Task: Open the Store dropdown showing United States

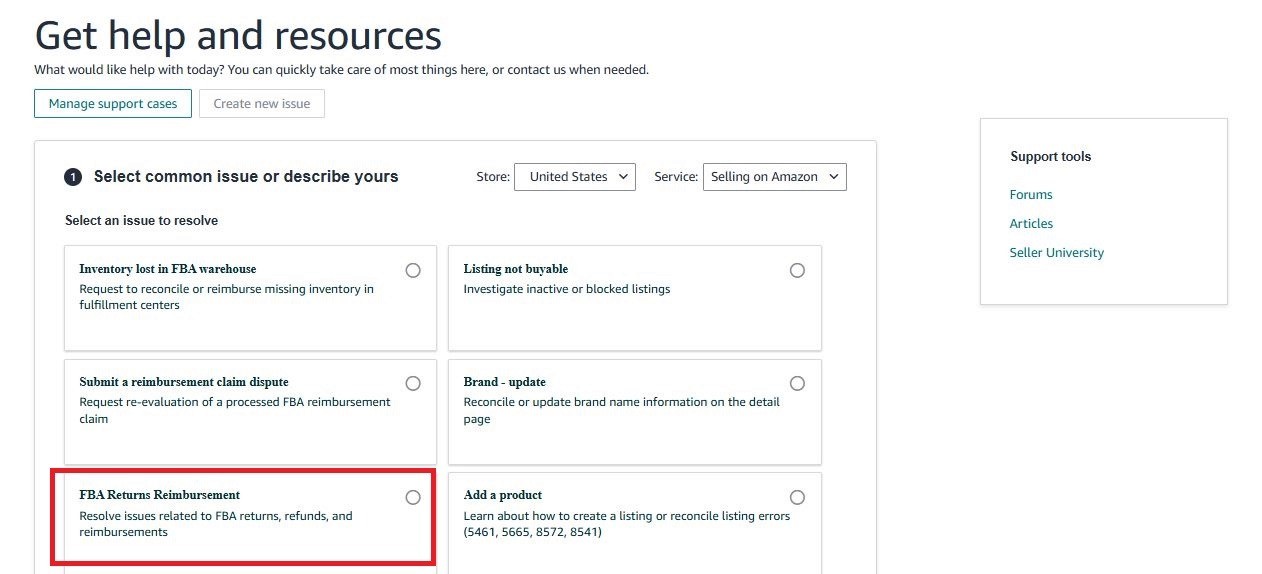Action: coord(575,177)
